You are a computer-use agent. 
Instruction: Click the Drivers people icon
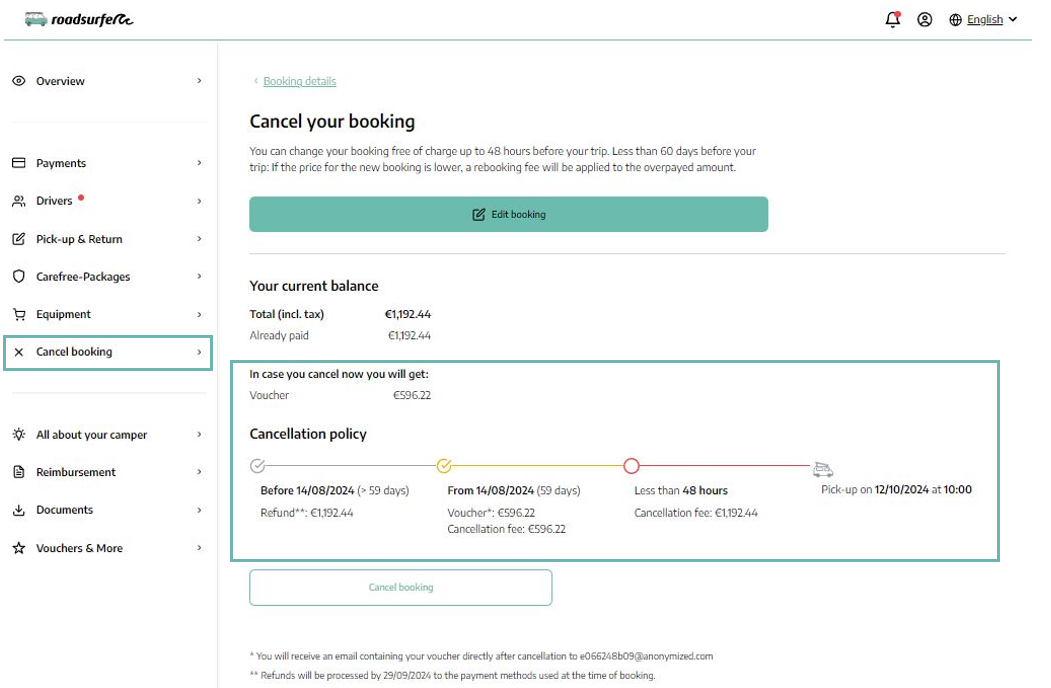click(19, 200)
